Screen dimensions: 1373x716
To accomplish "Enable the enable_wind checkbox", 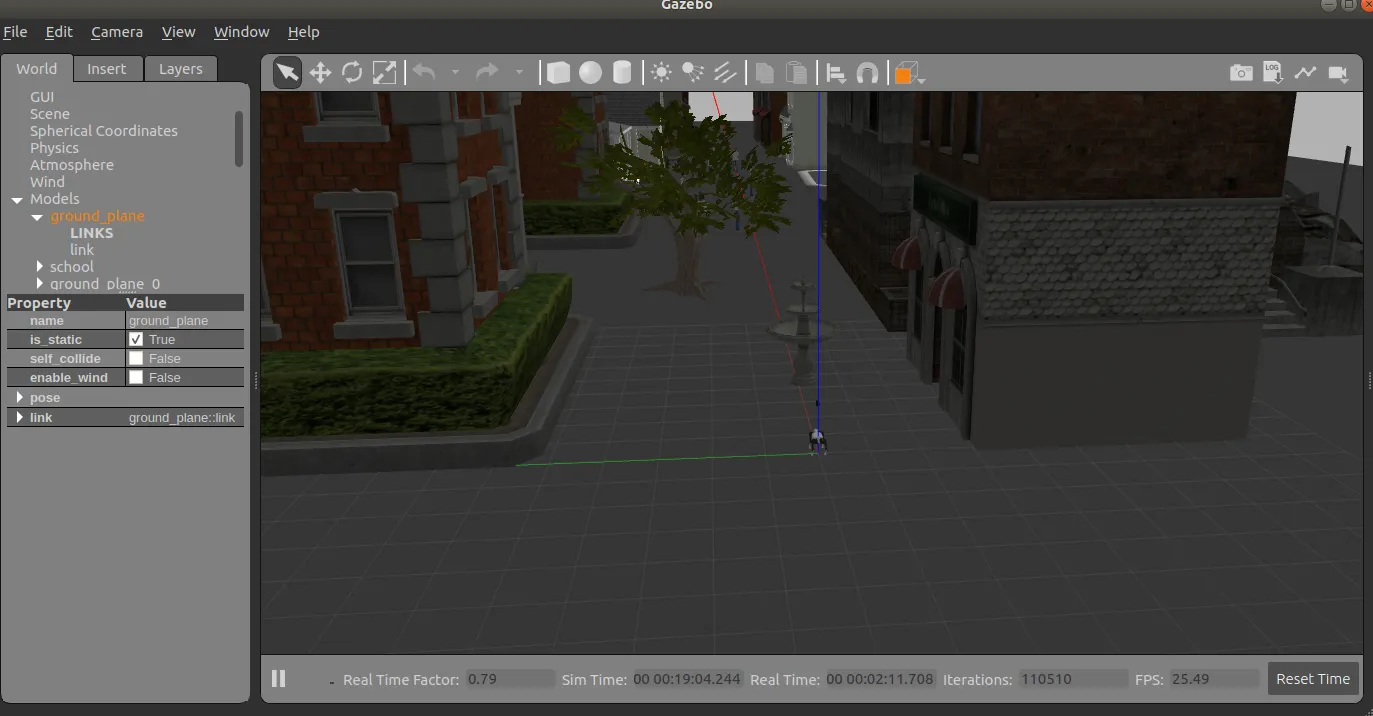I will tap(136, 378).
